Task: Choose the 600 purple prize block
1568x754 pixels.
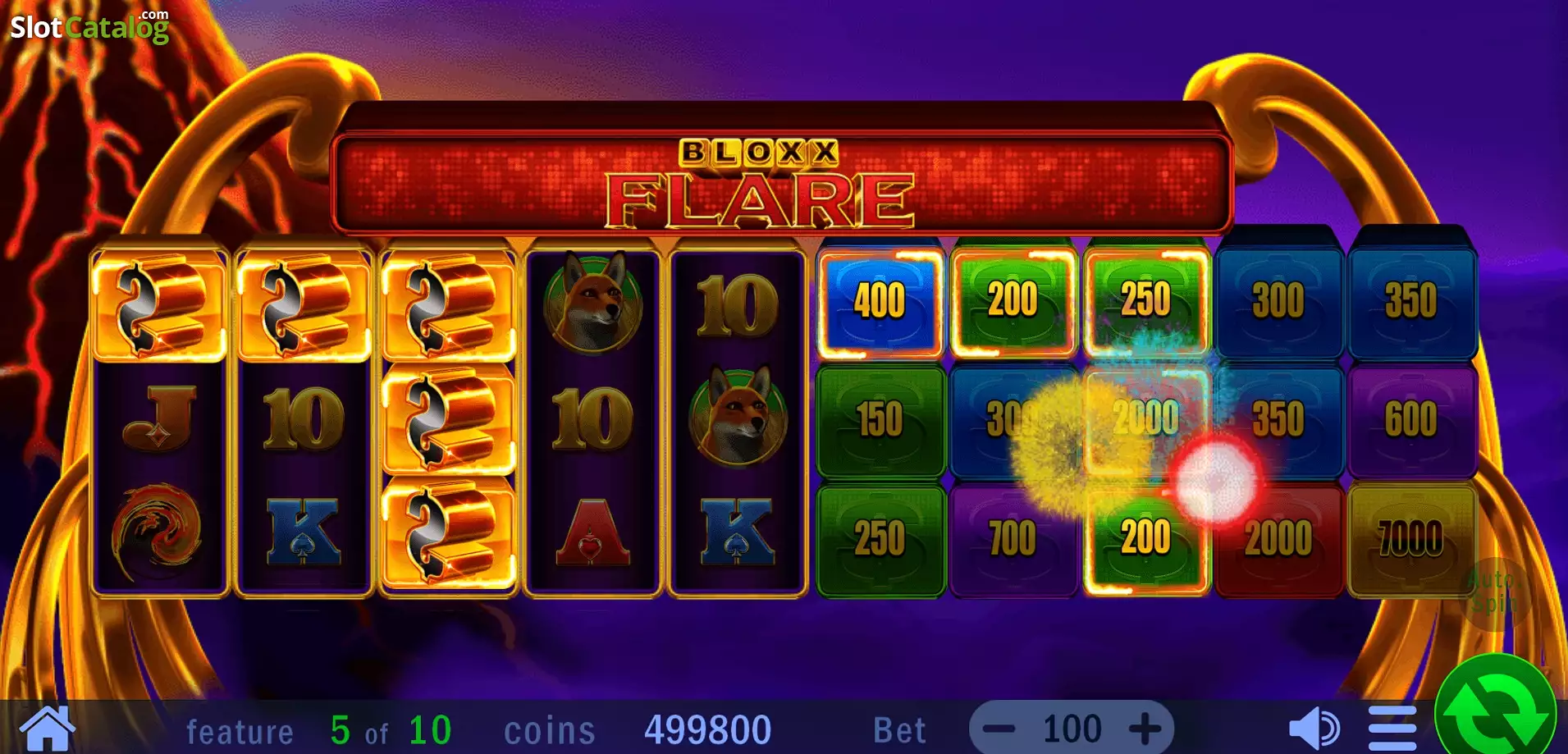Action: (1410, 419)
